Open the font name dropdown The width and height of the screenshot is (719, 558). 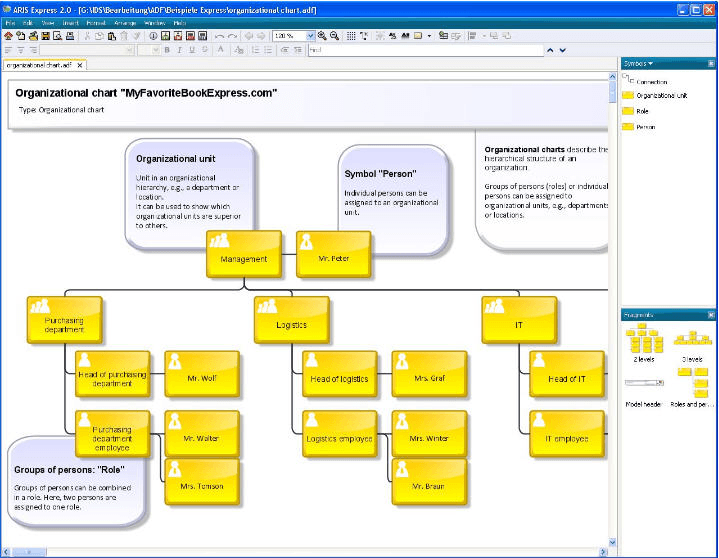pyautogui.click(x=129, y=49)
